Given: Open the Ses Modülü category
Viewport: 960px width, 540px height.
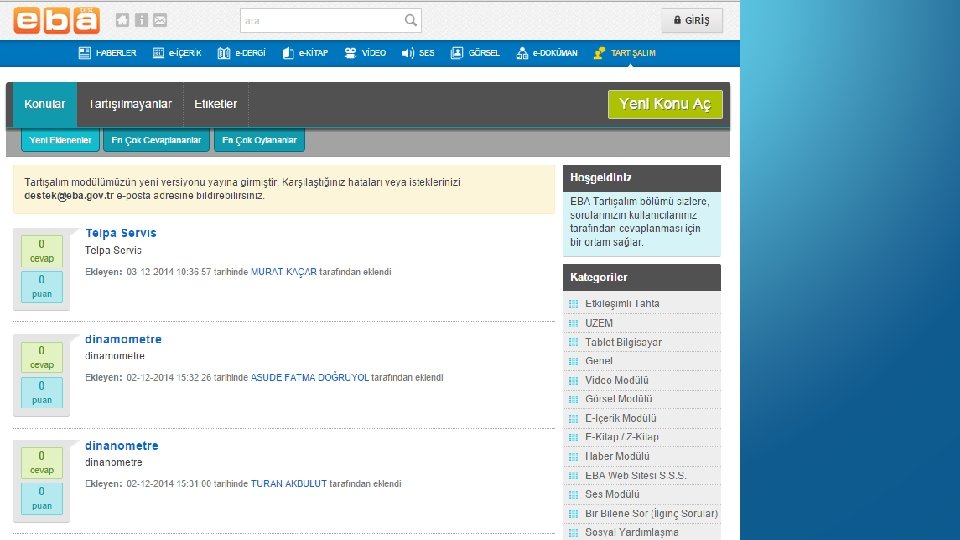Looking at the screenshot, I should (x=612, y=495).
